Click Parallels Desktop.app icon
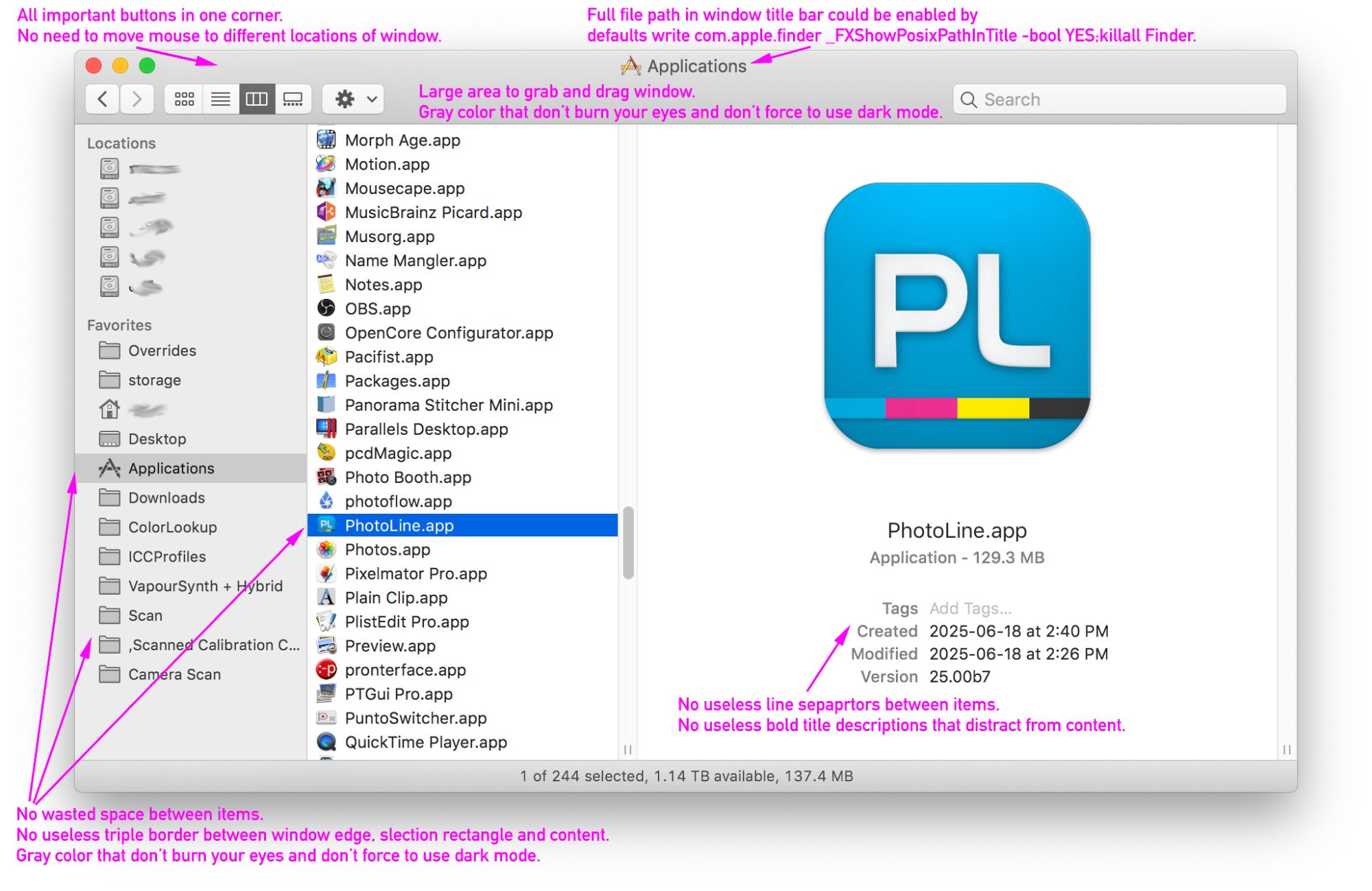This screenshot has width=1372, height=891. (327, 429)
